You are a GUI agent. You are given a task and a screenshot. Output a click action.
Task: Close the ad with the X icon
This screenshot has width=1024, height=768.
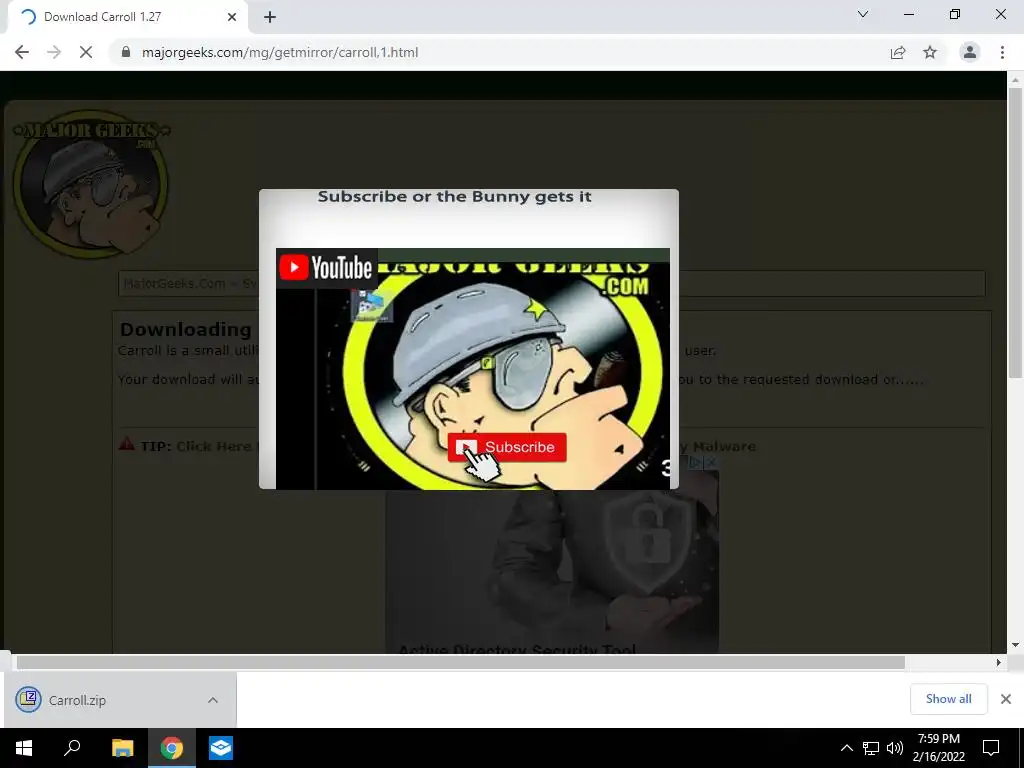pos(711,462)
